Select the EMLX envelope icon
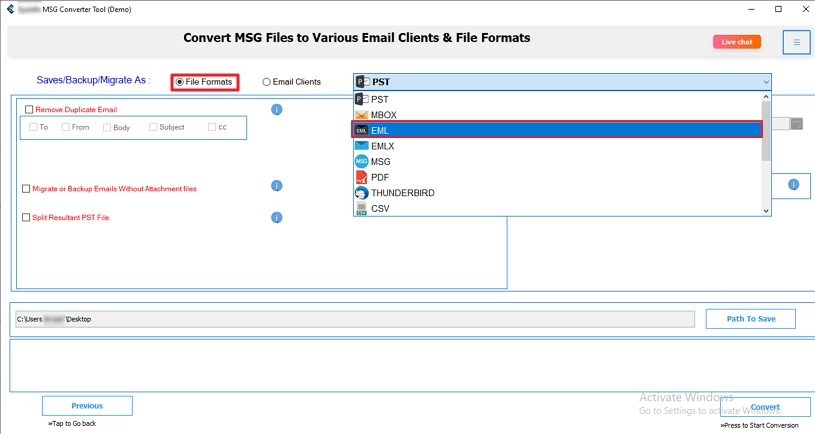 362,146
